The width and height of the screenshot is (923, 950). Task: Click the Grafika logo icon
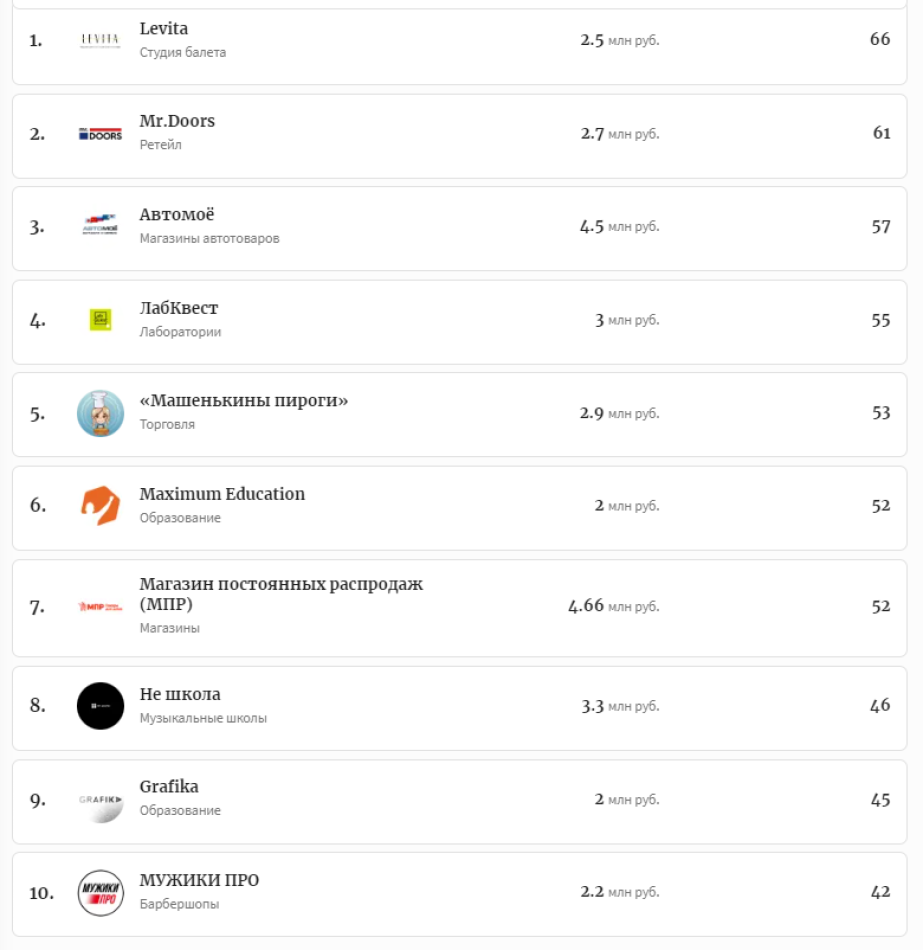[x=100, y=800]
